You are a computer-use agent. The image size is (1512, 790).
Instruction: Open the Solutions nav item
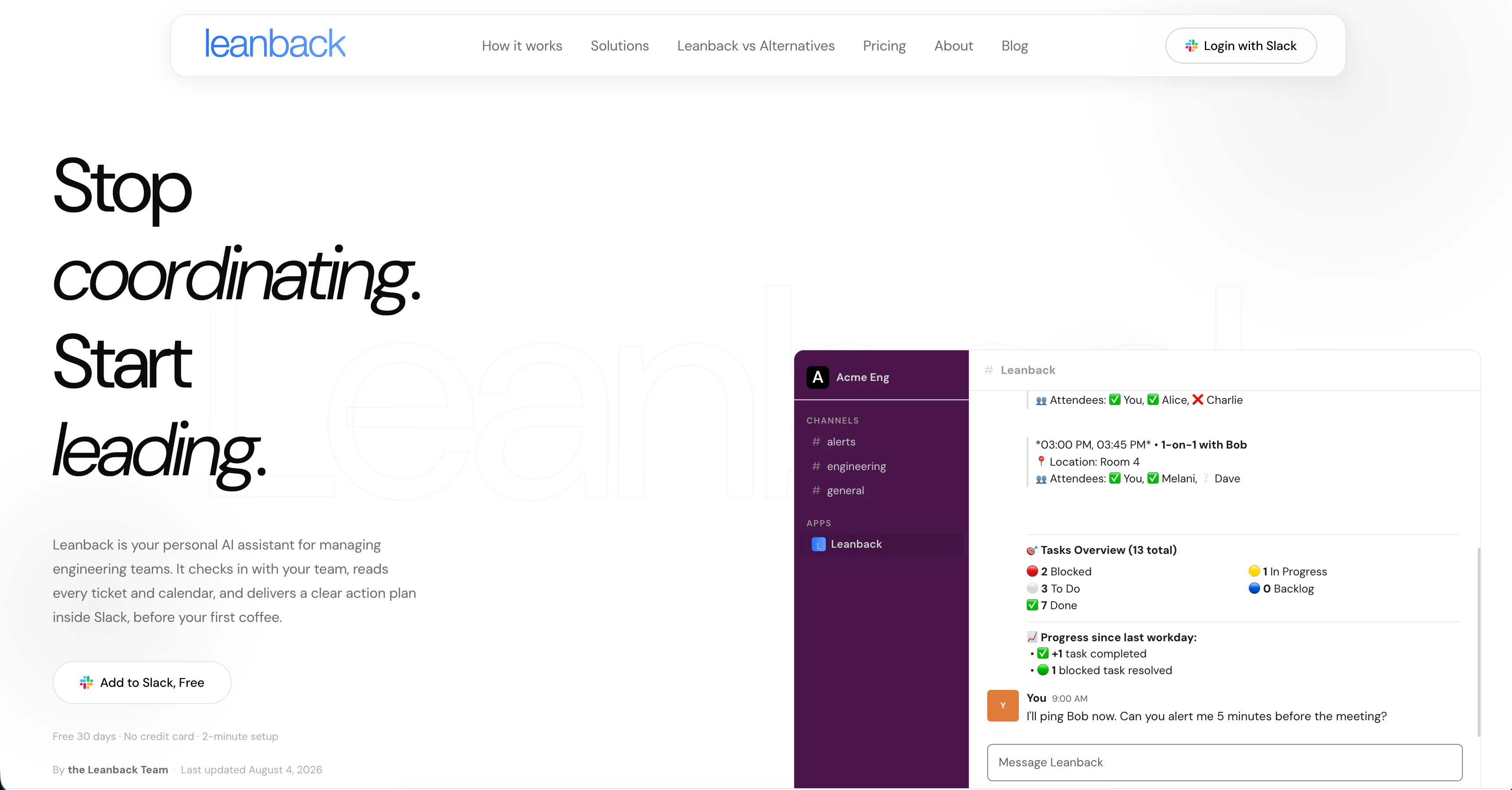(619, 46)
